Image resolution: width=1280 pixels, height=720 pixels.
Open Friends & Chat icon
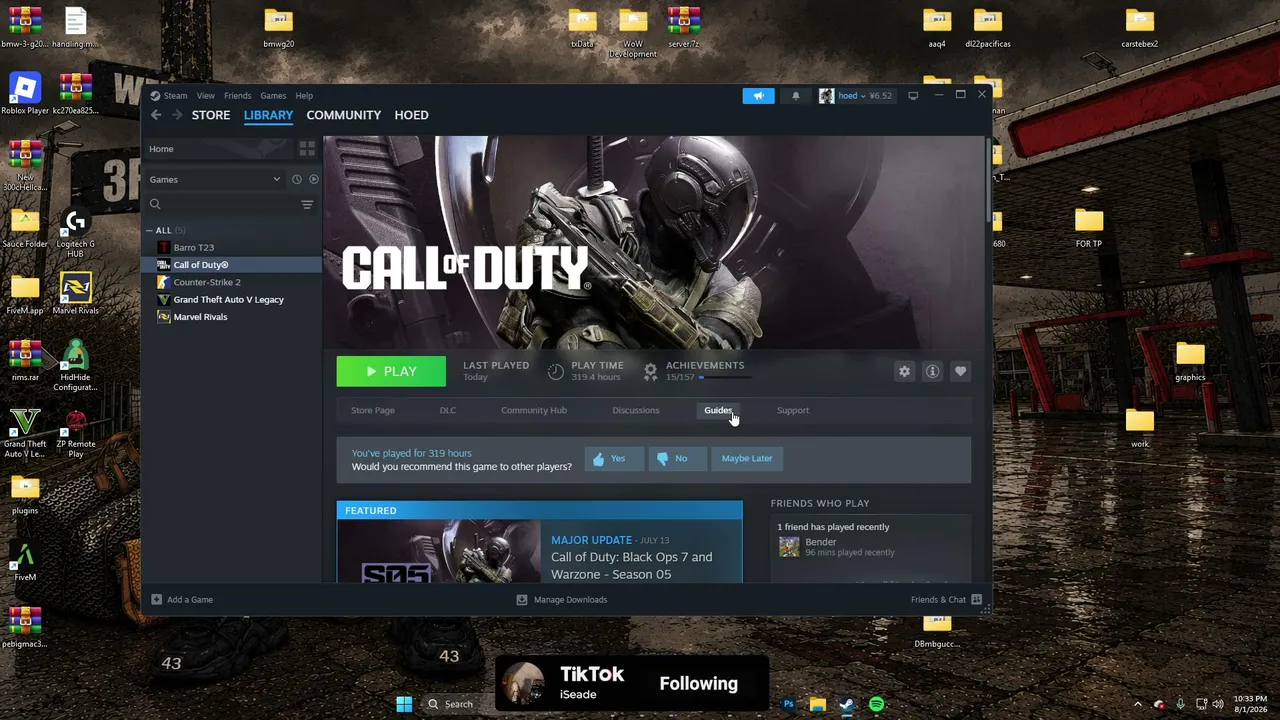tap(976, 600)
